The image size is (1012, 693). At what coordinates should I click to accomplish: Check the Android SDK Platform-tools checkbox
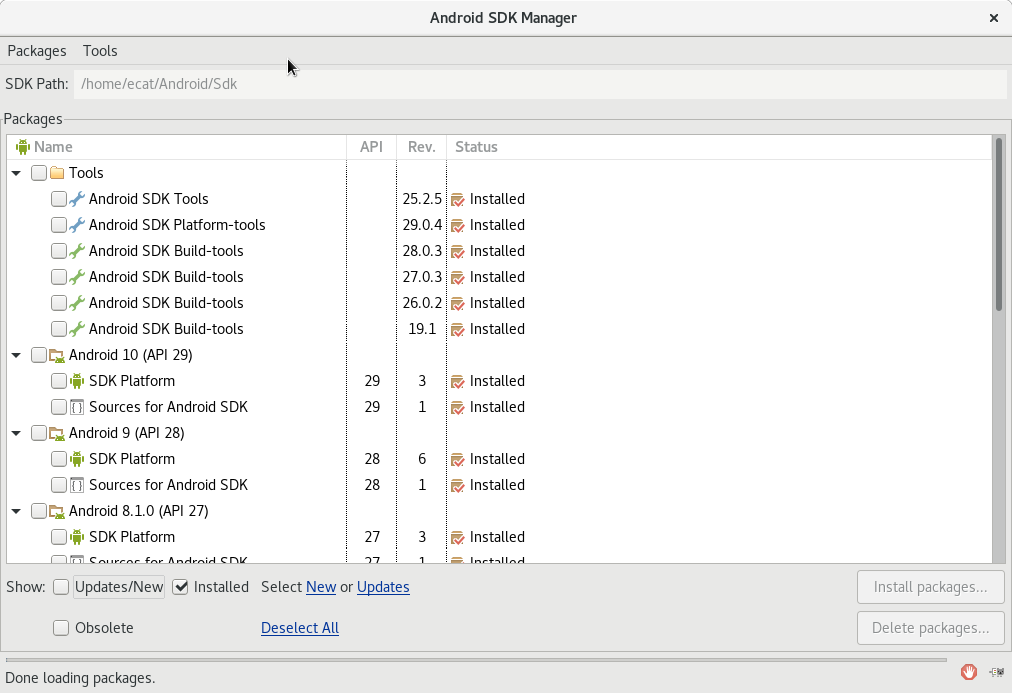tap(59, 225)
